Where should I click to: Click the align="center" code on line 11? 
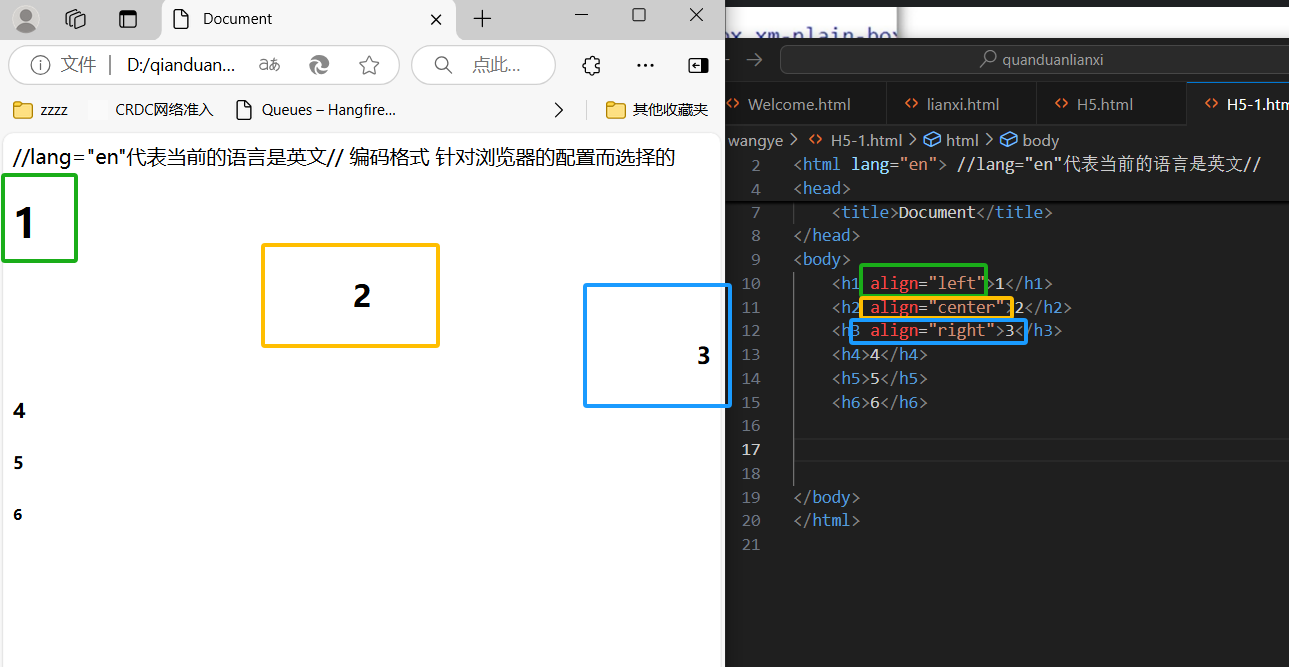tap(938, 307)
